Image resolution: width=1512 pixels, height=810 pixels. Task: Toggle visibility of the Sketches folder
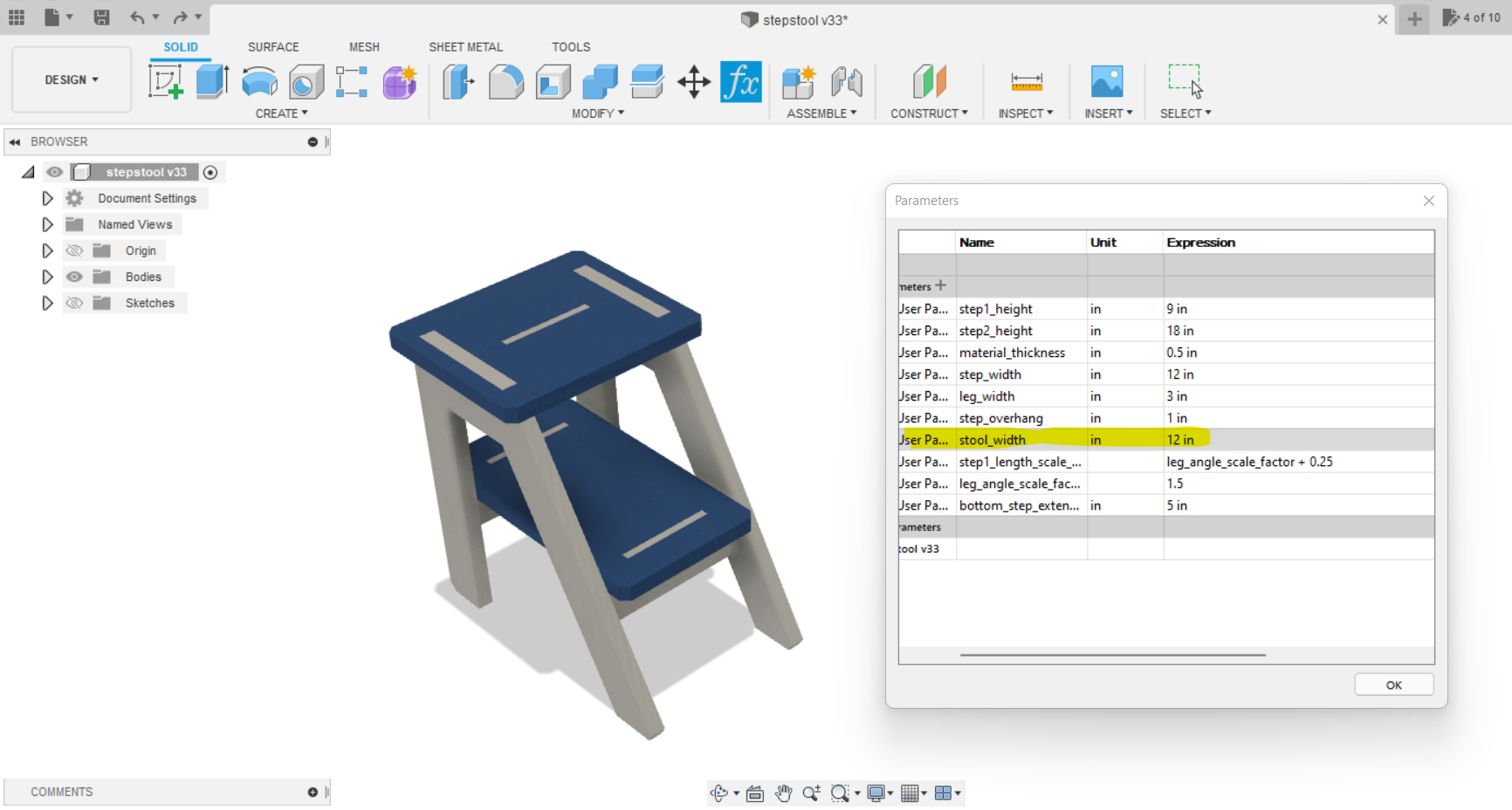tap(74, 303)
